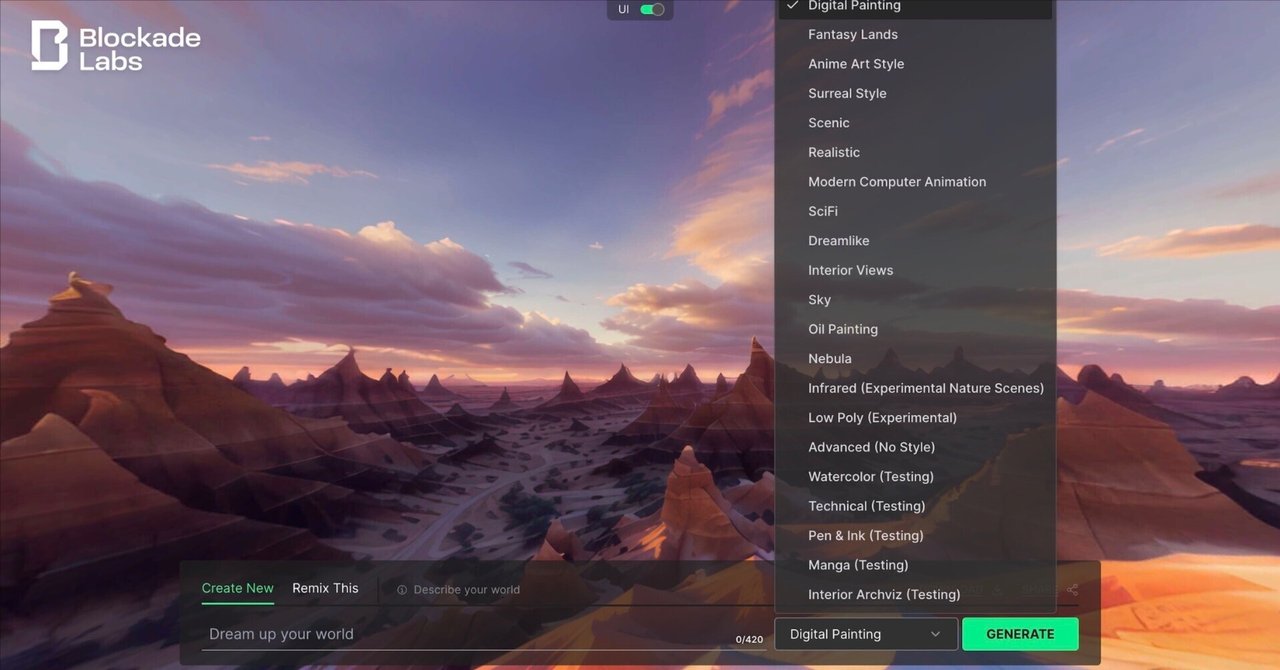Image resolution: width=1280 pixels, height=670 pixels.
Task: Select Low Poly (Experimental) style
Action: point(882,417)
